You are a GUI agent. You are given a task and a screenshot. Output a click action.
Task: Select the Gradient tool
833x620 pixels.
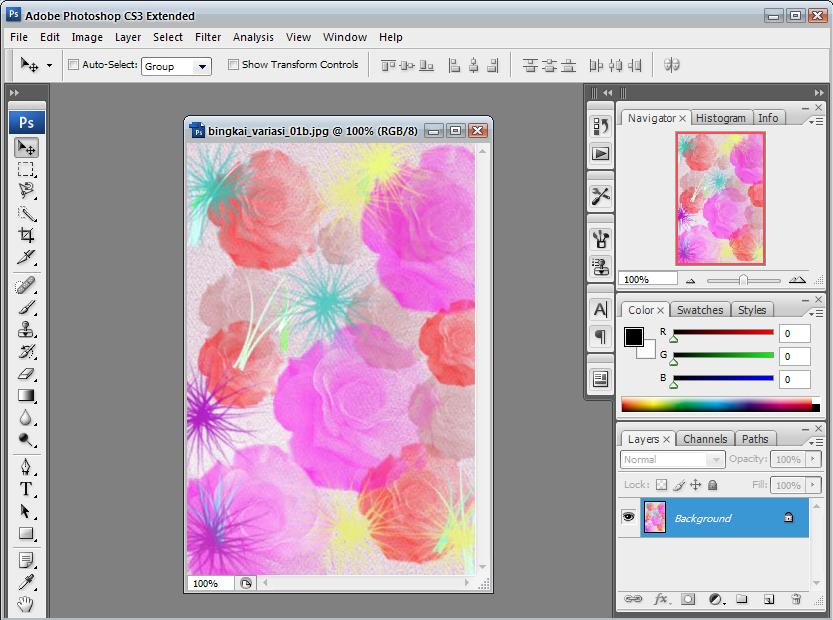click(26, 395)
